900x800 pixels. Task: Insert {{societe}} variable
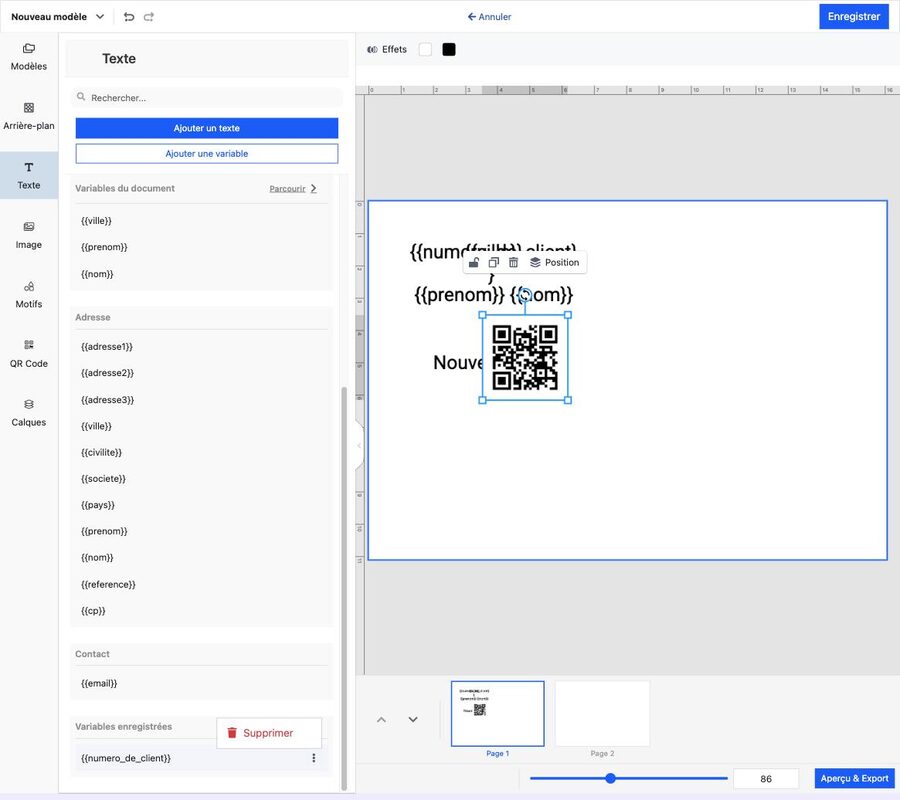tap(103, 479)
